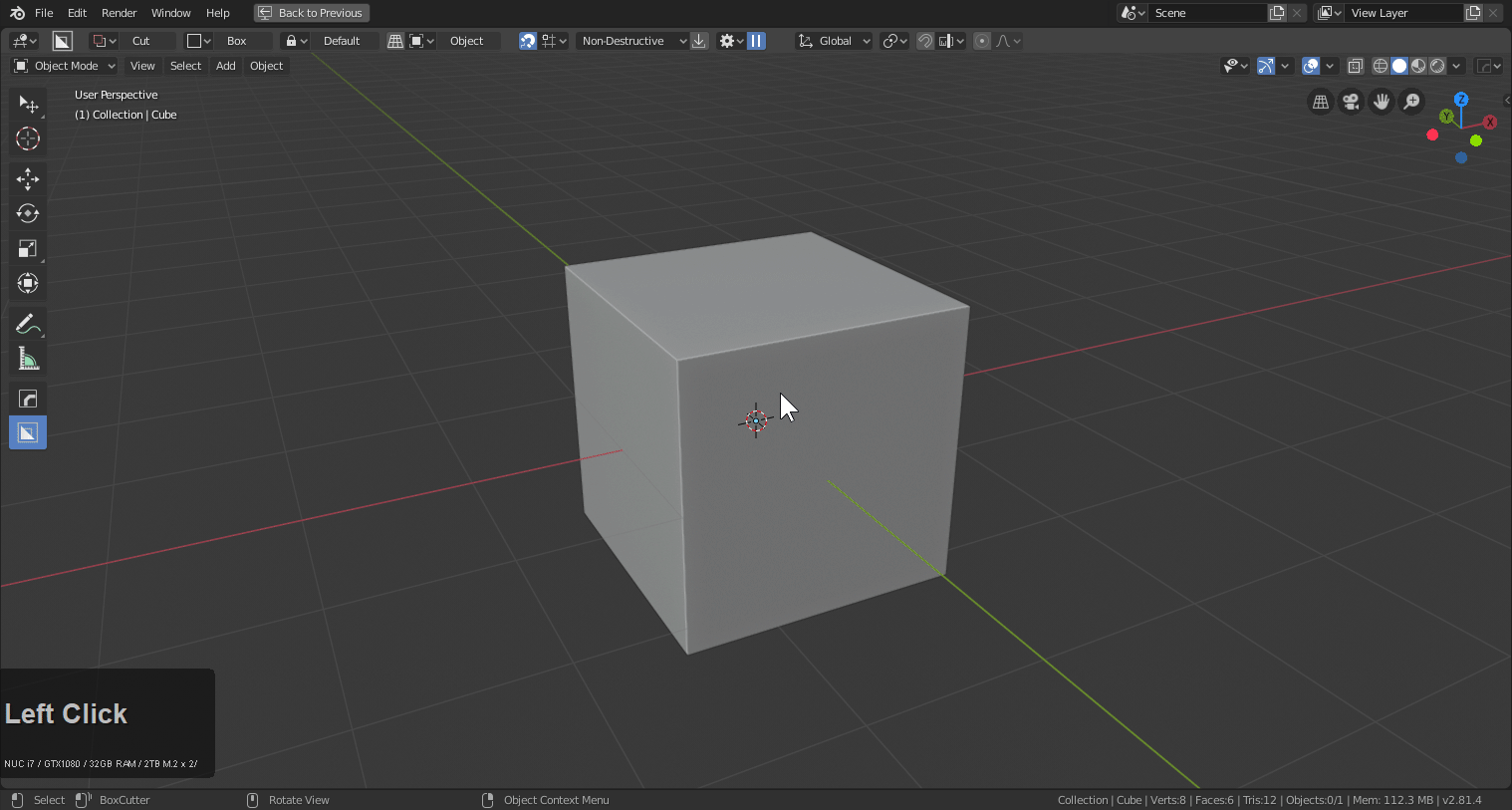Click the Cut mode button

point(141,41)
